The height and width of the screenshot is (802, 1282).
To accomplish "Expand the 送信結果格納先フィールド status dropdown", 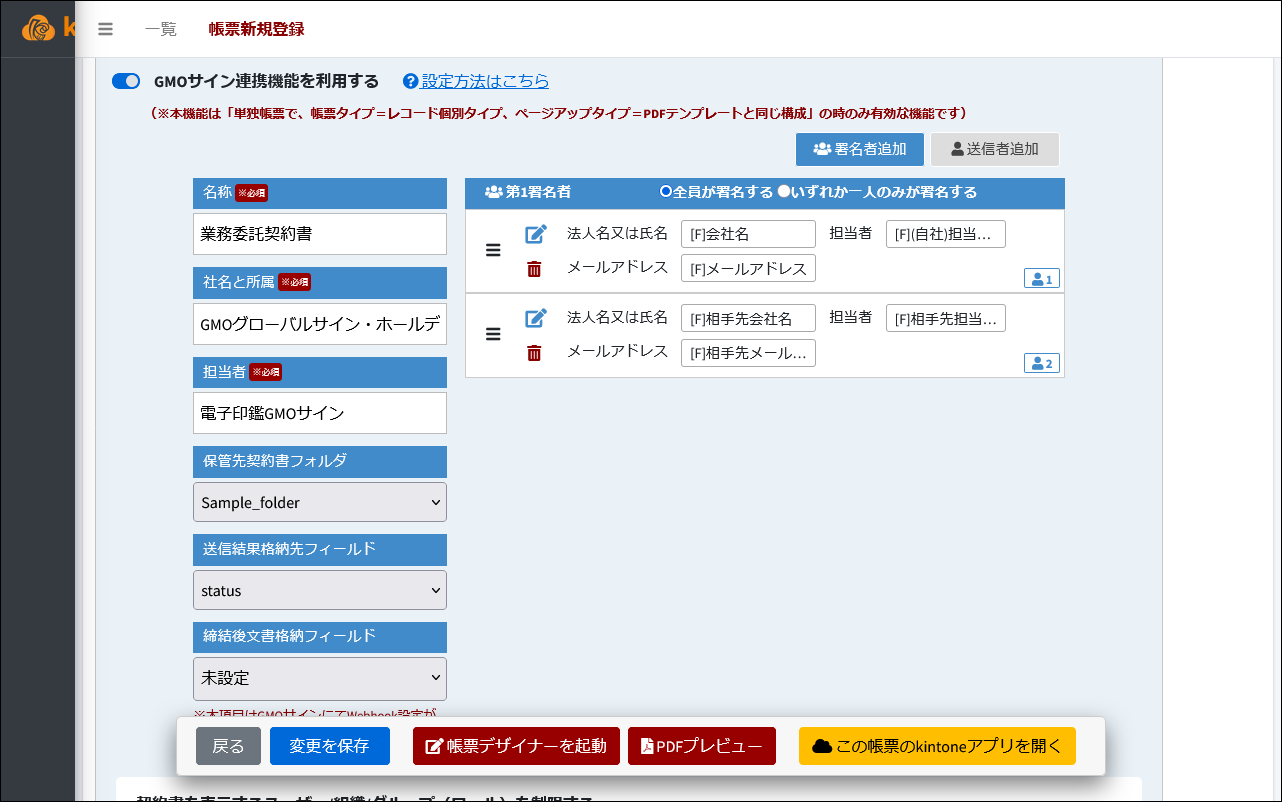I will tap(320, 590).
